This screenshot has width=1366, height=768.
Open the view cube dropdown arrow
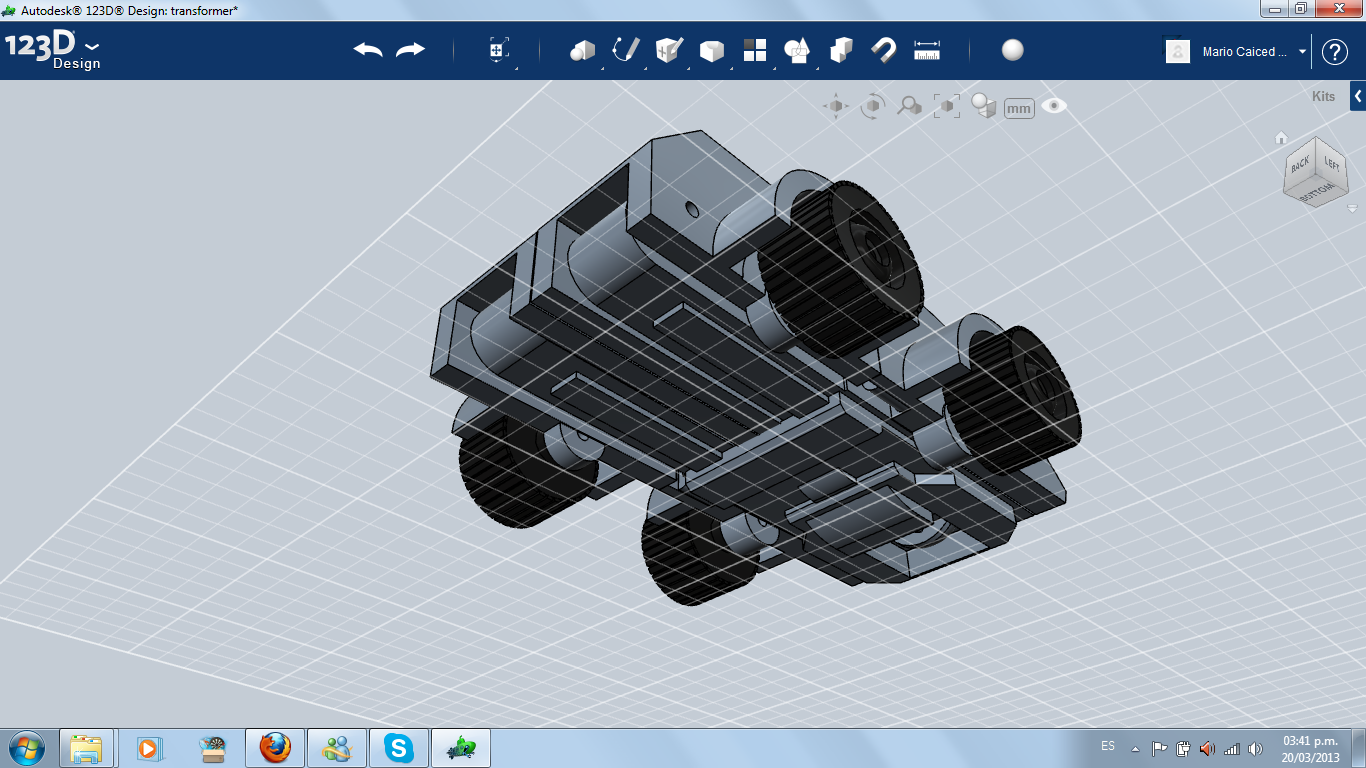point(1352,209)
